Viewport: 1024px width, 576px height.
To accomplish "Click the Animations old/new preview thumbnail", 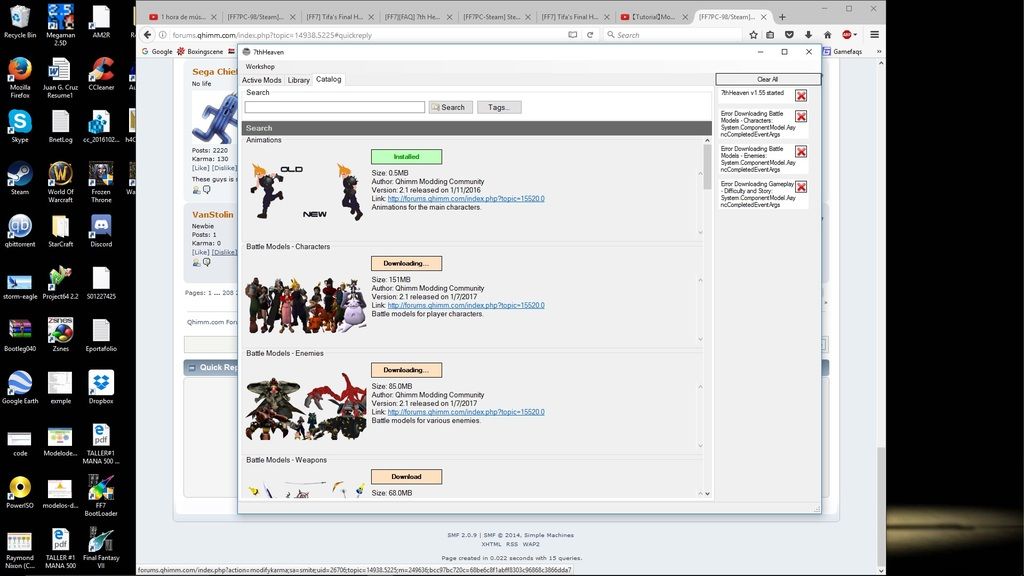I will (306, 192).
